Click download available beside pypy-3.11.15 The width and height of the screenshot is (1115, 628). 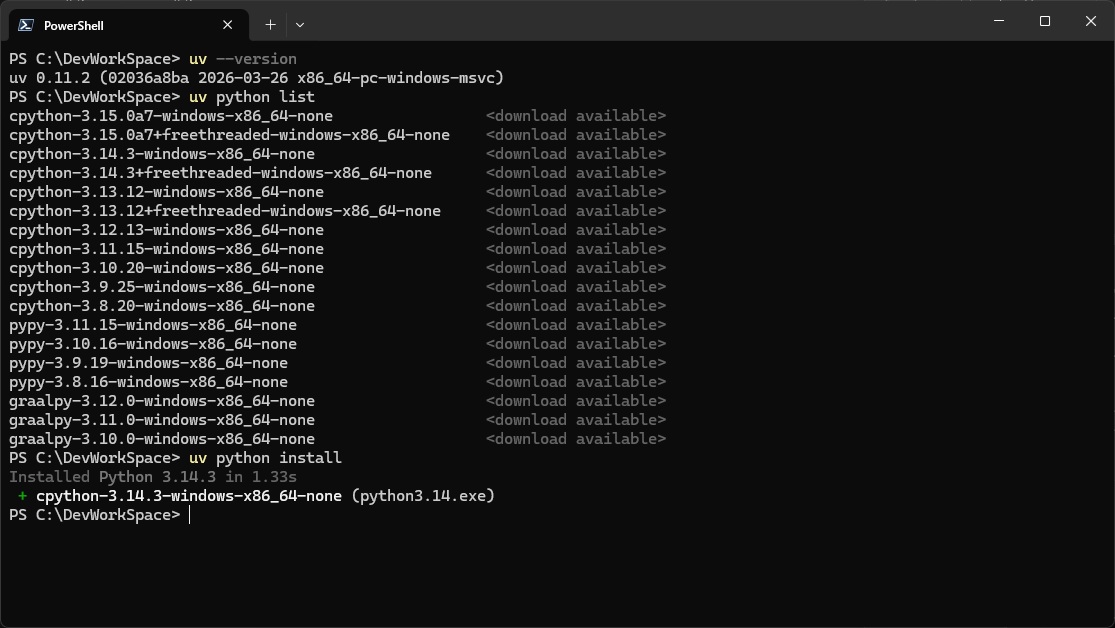575,325
